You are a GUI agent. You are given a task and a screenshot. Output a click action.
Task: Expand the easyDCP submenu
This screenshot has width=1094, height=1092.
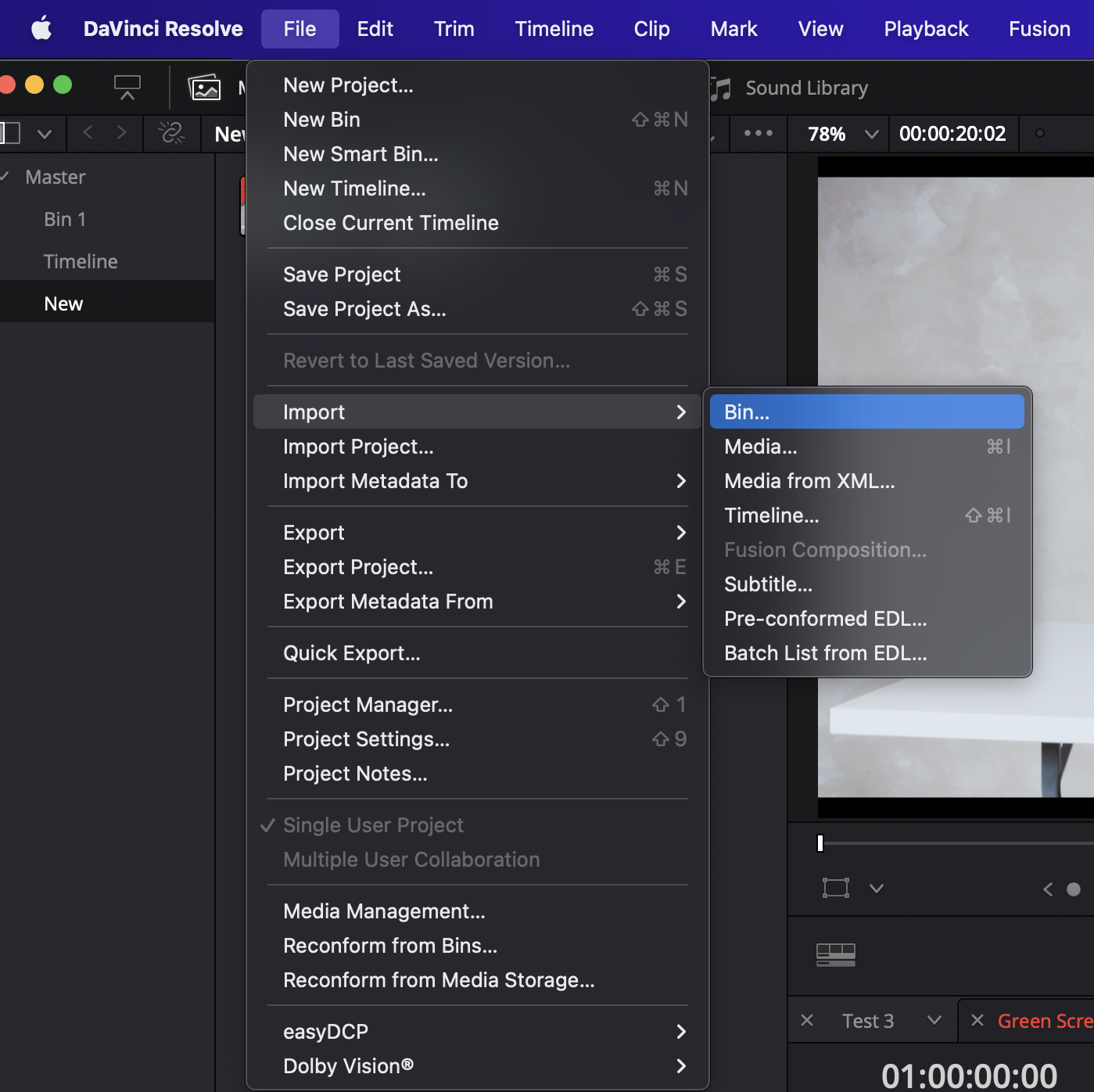click(478, 1032)
